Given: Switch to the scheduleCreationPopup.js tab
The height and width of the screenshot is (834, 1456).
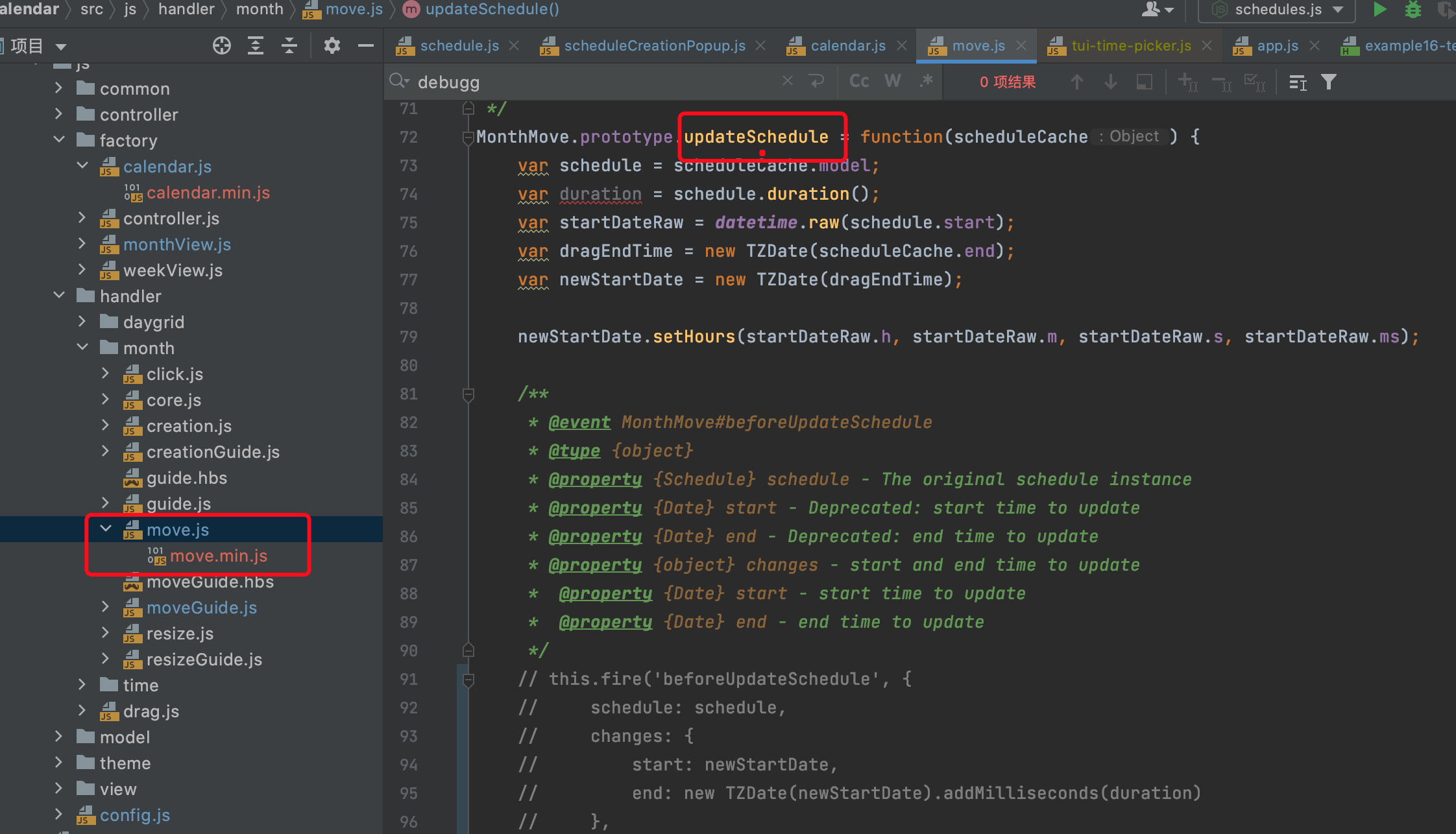Looking at the screenshot, I should pyautogui.click(x=654, y=45).
